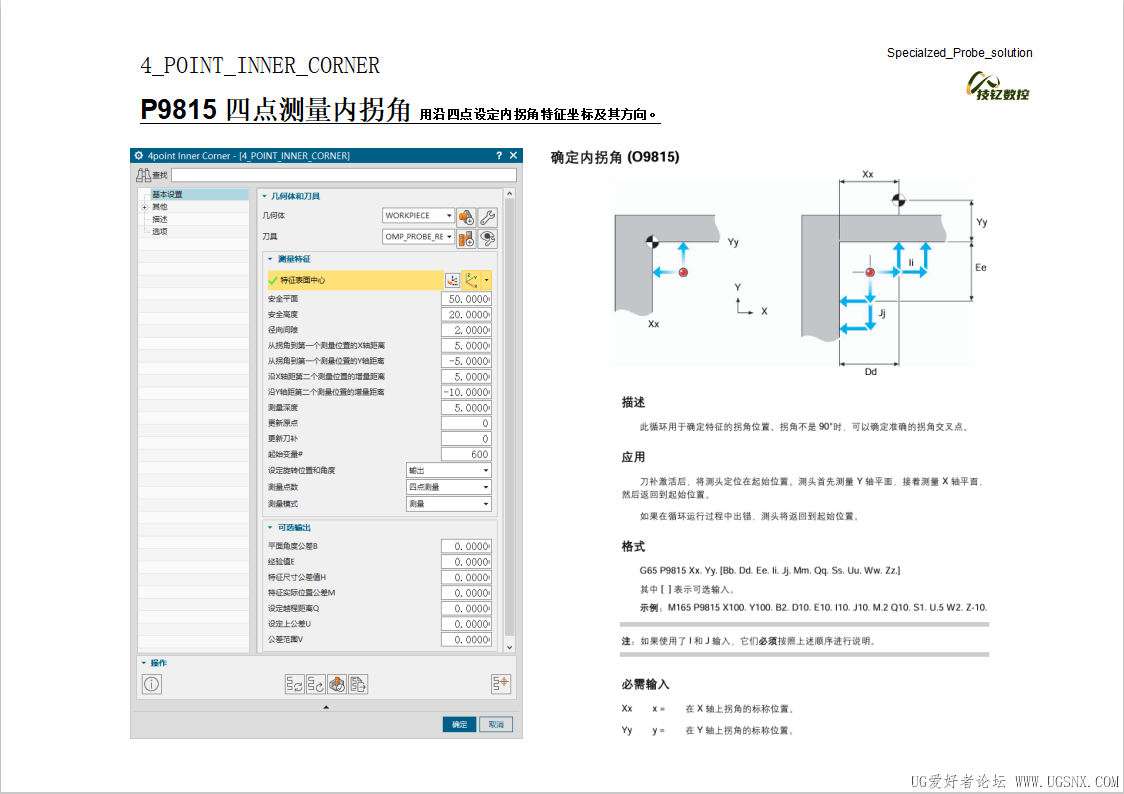Click the List tool path icon
This screenshot has width=1124, height=794.
coord(358,685)
